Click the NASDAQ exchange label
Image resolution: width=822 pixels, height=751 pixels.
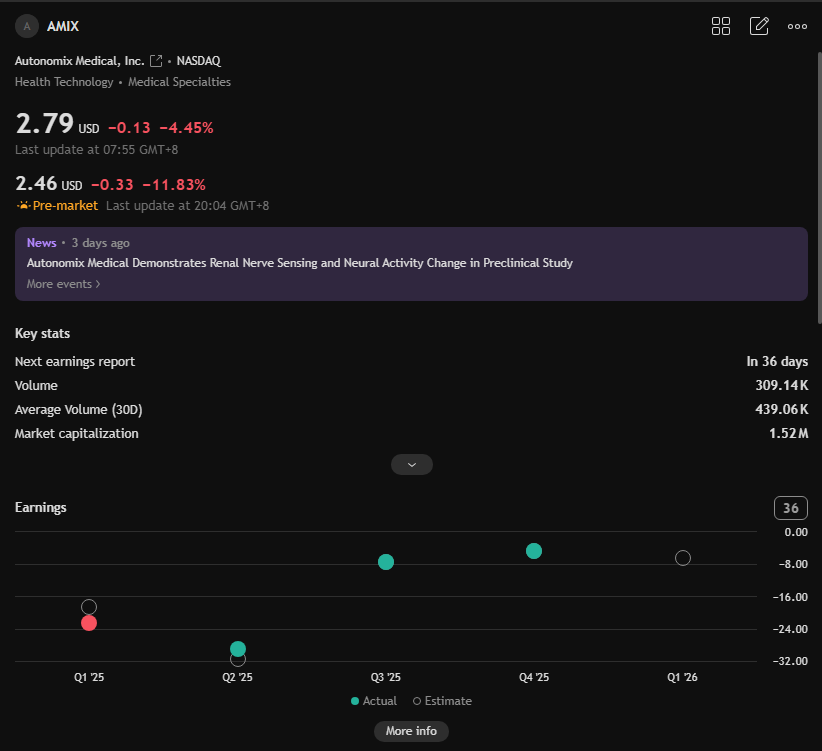tap(198, 61)
